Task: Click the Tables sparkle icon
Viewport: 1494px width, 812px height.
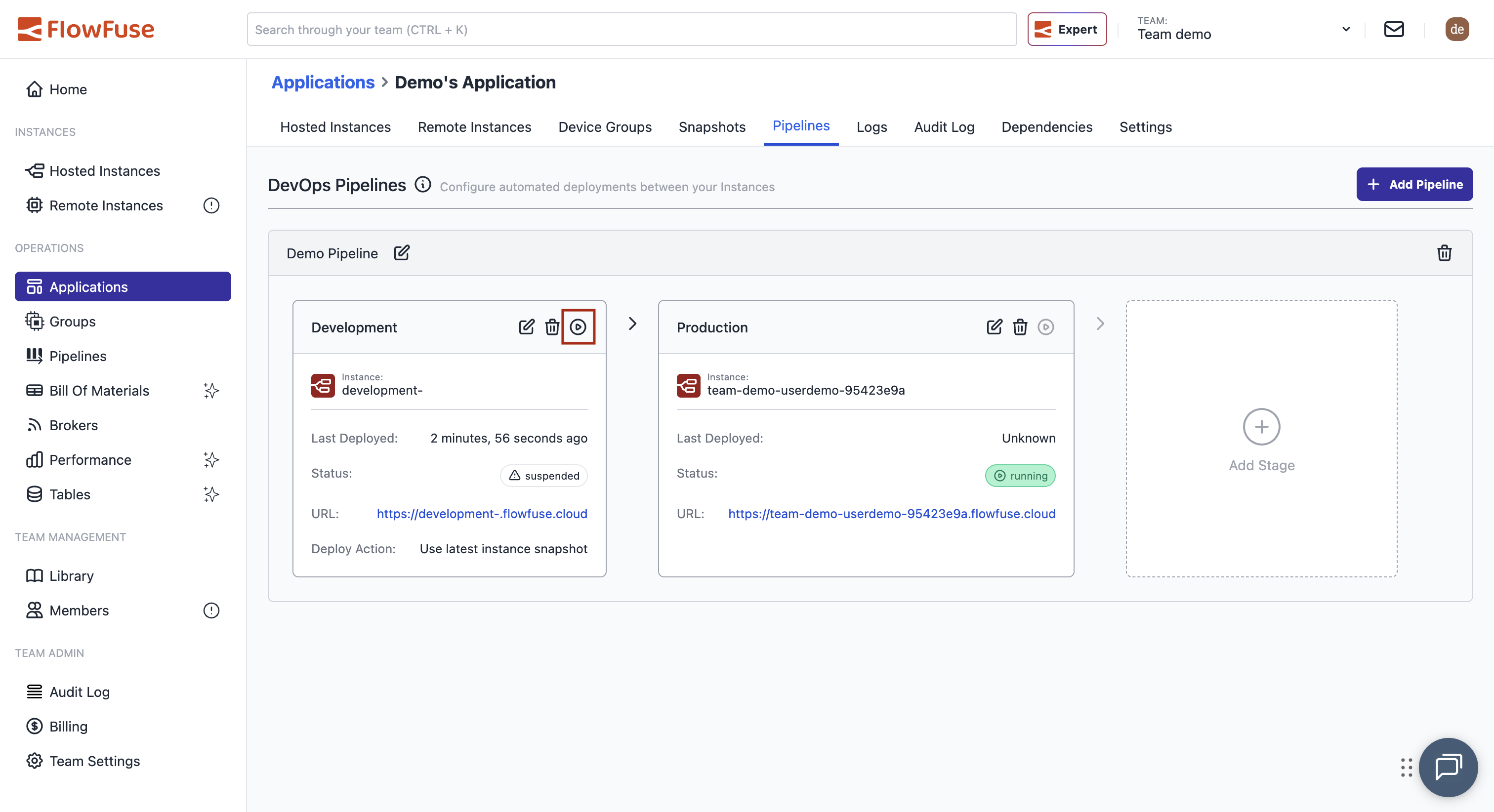Action: (211, 494)
